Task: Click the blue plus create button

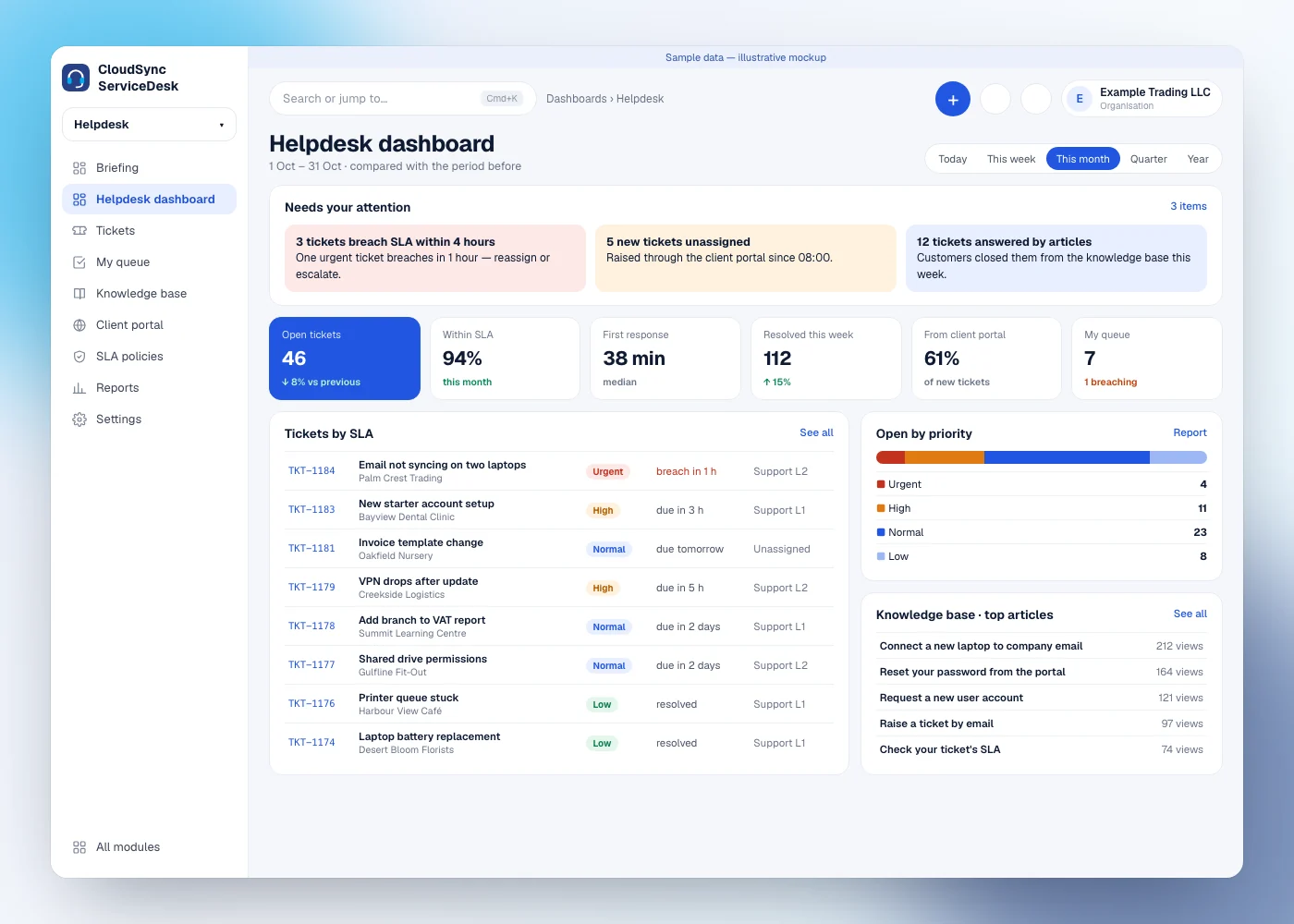Action: coord(953,99)
